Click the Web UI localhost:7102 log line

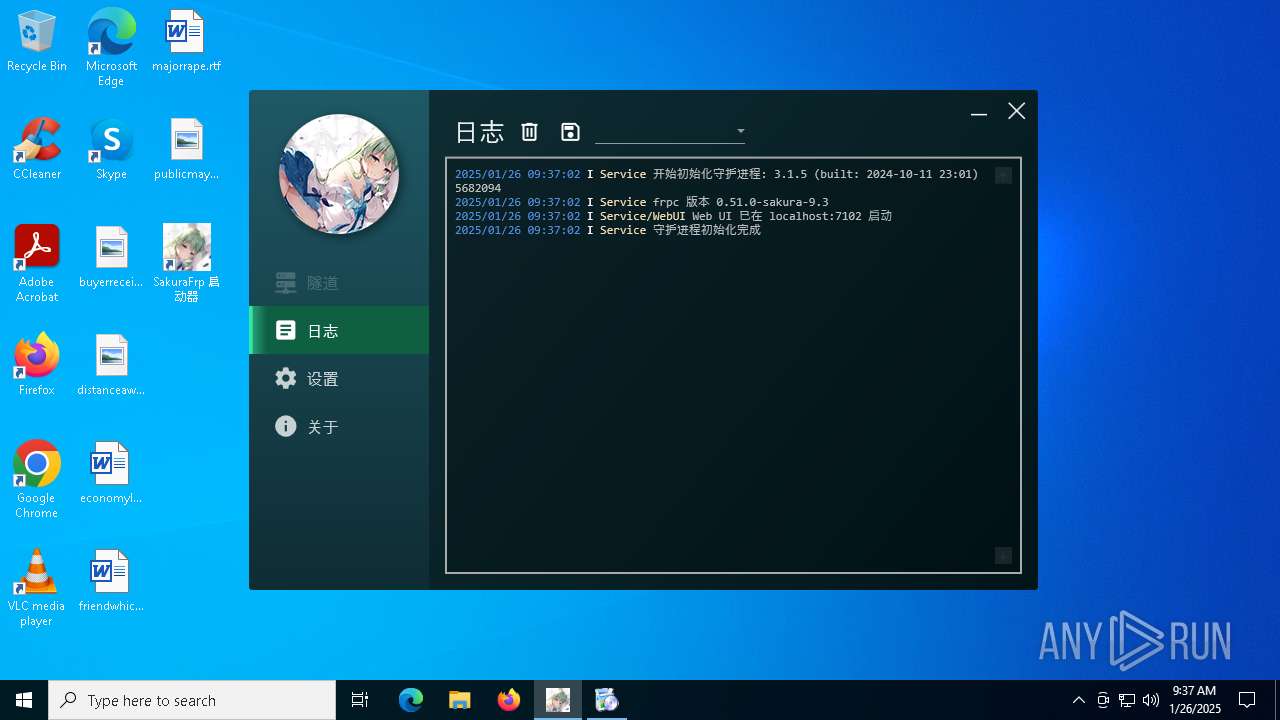click(673, 216)
